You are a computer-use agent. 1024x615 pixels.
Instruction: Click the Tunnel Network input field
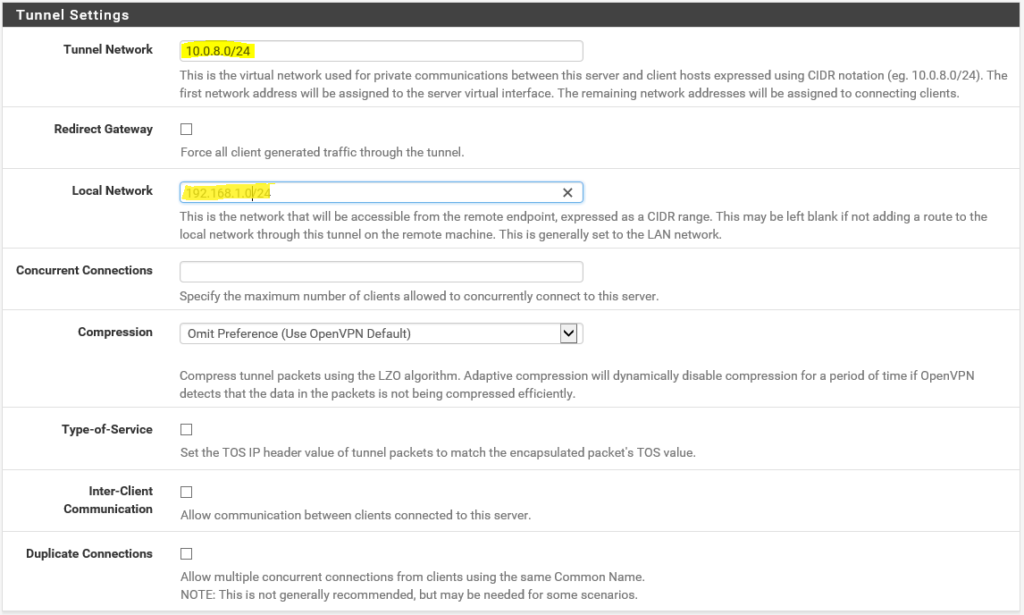pyautogui.click(x=380, y=51)
